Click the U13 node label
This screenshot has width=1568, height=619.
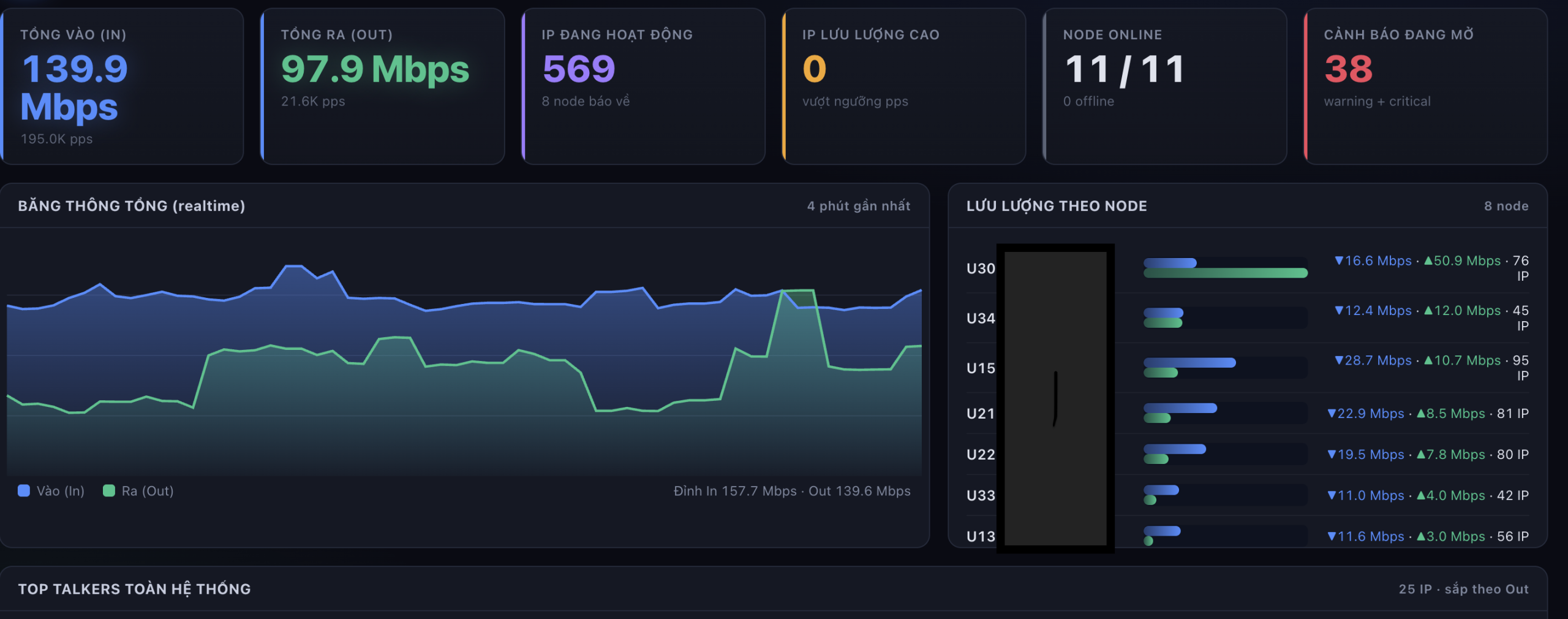point(981,537)
